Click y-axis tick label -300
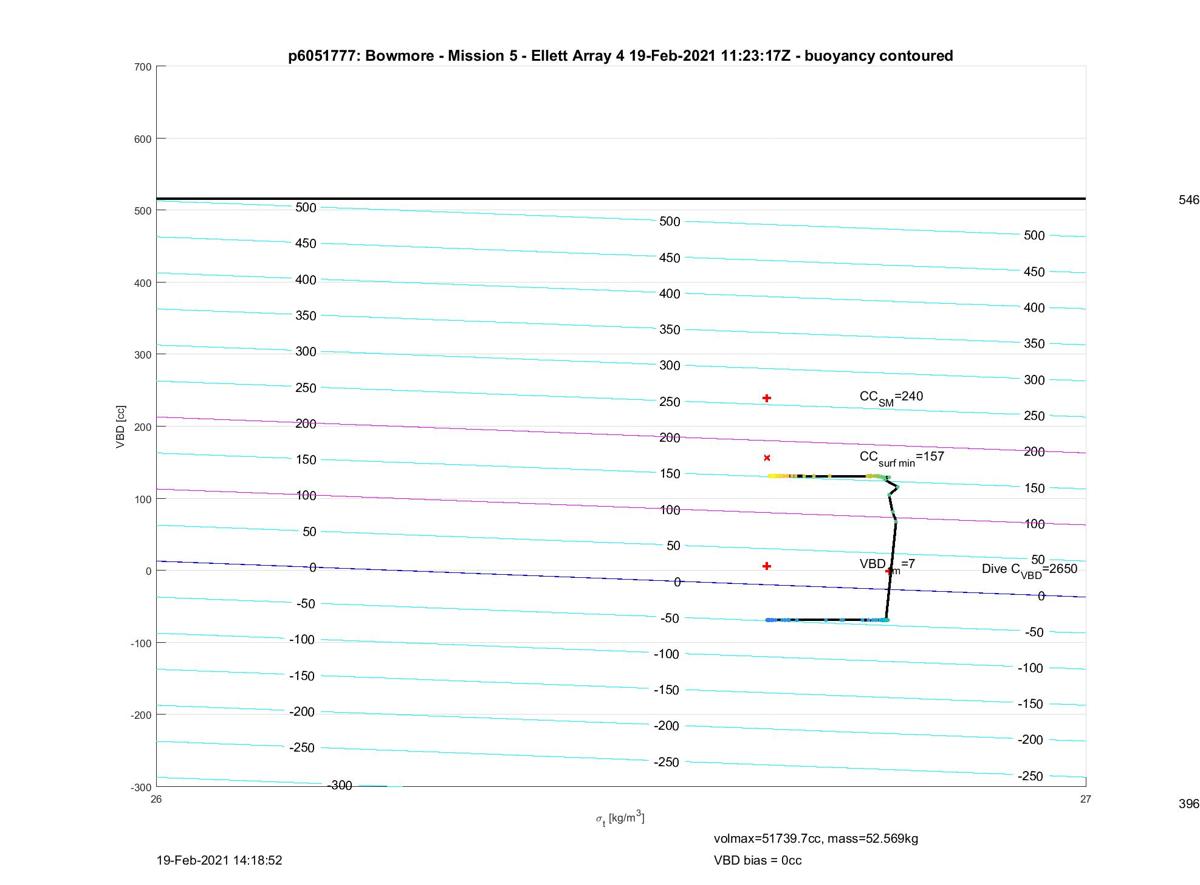 pyautogui.click(x=140, y=787)
